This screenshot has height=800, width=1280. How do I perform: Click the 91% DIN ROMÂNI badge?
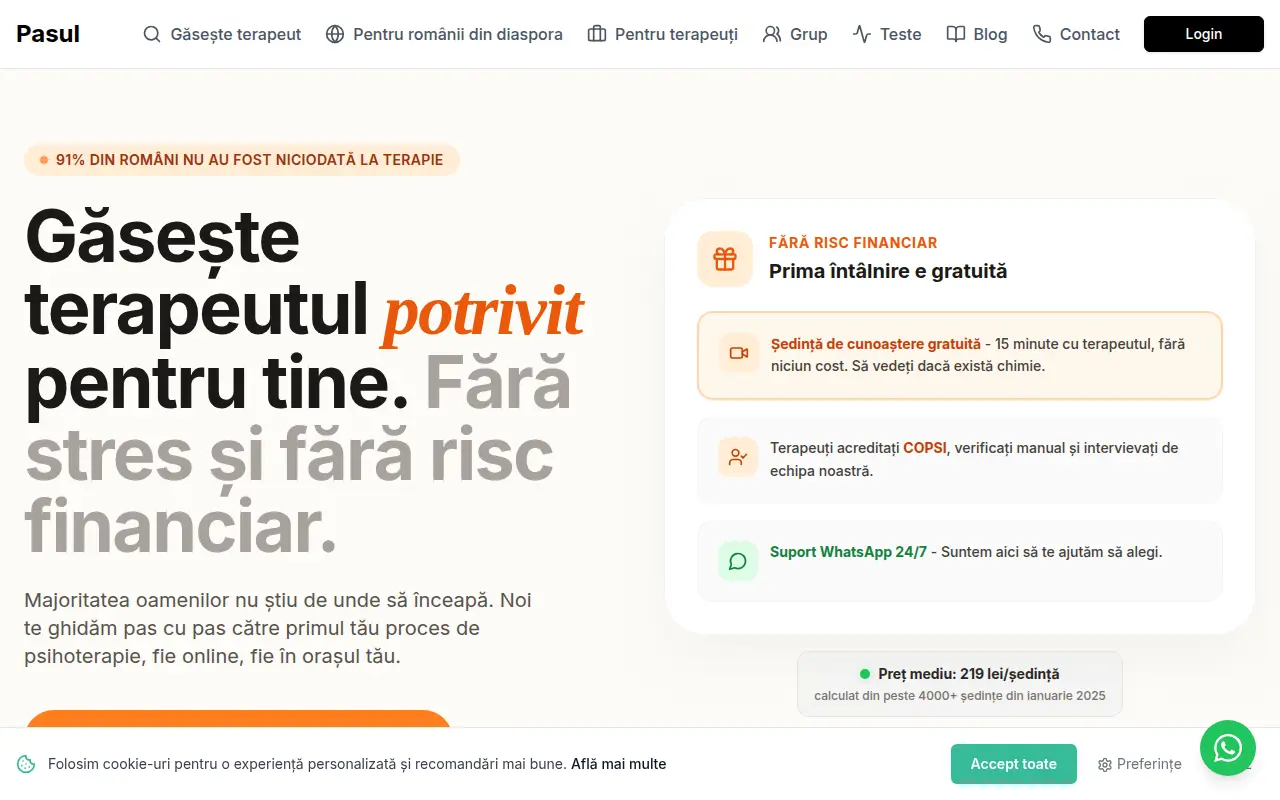tap(242, 160)
